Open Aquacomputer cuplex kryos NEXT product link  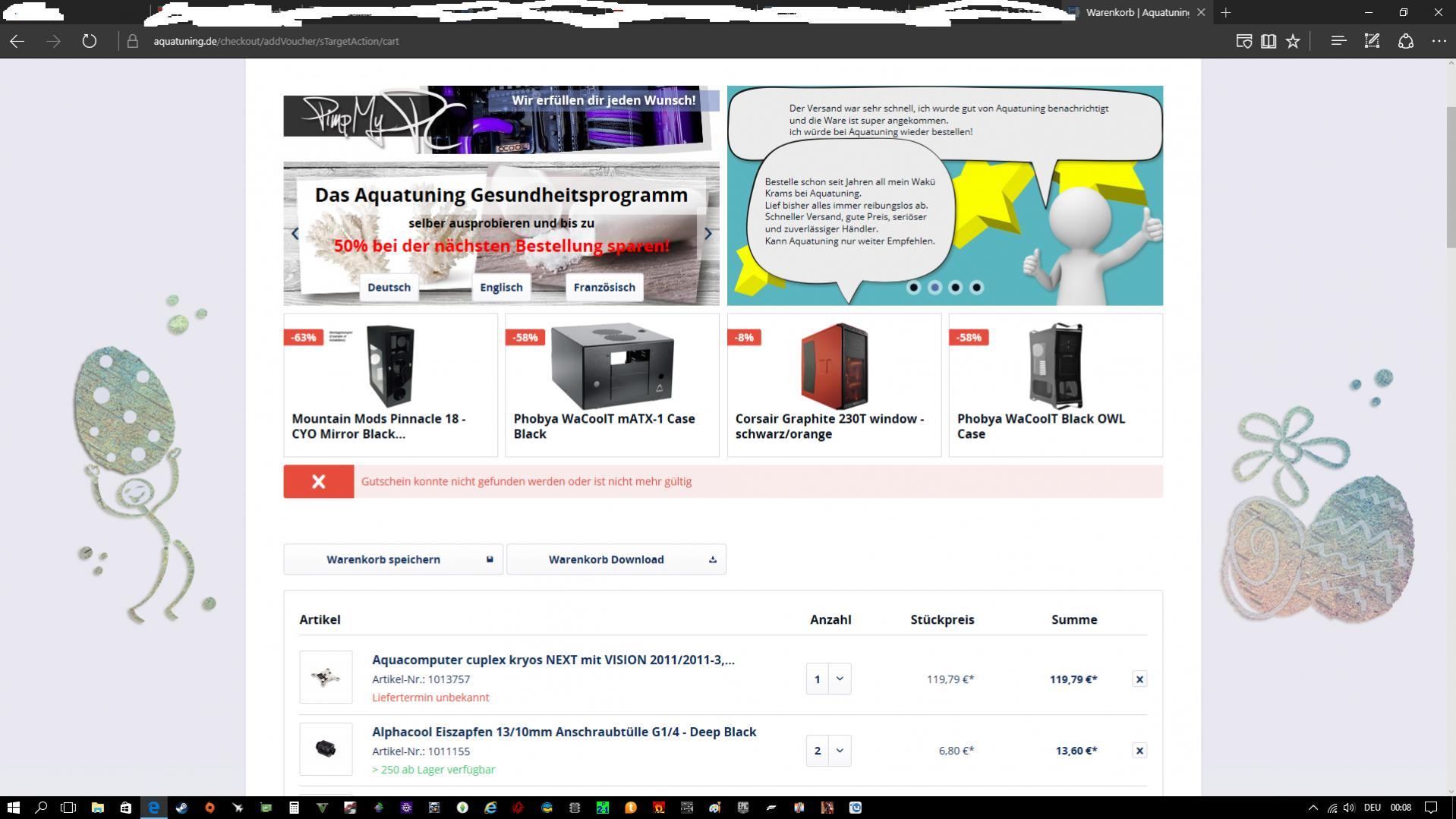pos(553,660)
